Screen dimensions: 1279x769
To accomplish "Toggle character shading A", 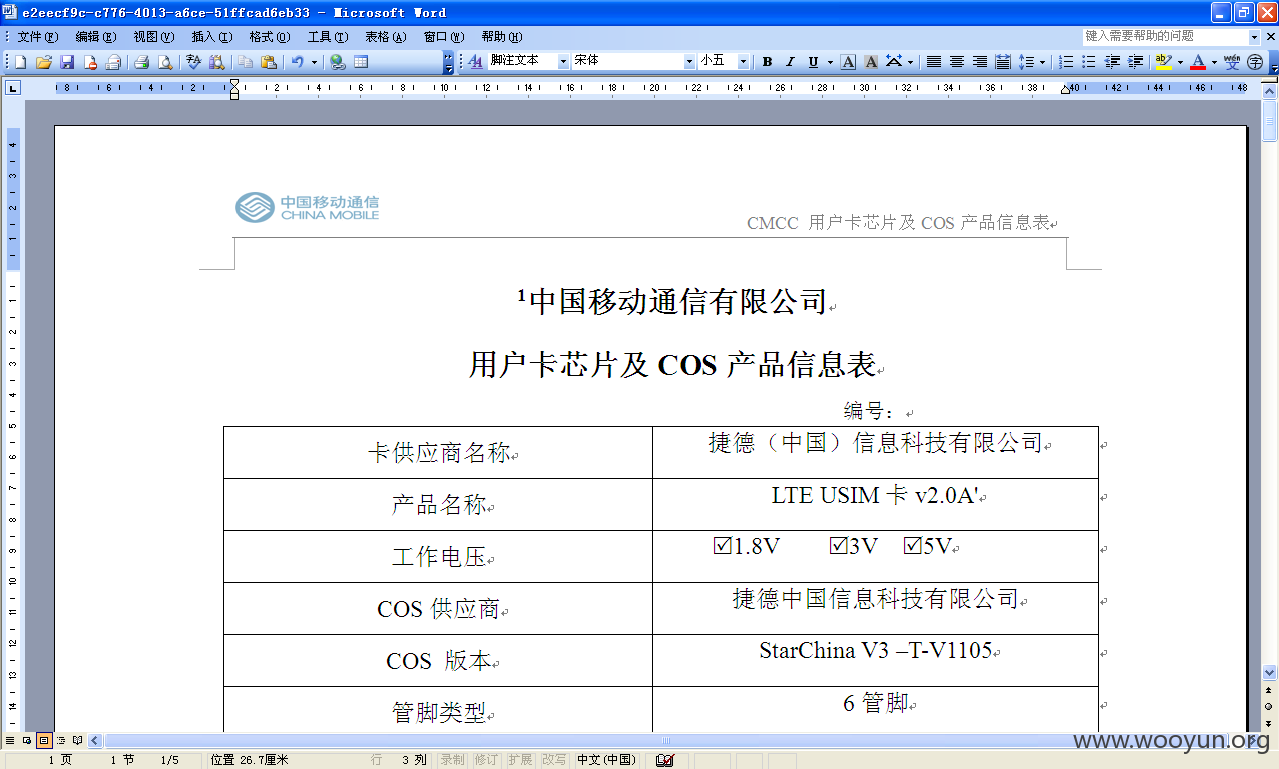I will pyautogui.click(x=871, y=62).
